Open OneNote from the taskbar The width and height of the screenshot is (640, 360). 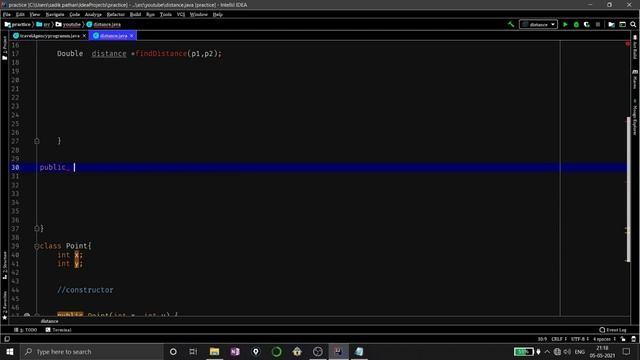pos(235,351)
